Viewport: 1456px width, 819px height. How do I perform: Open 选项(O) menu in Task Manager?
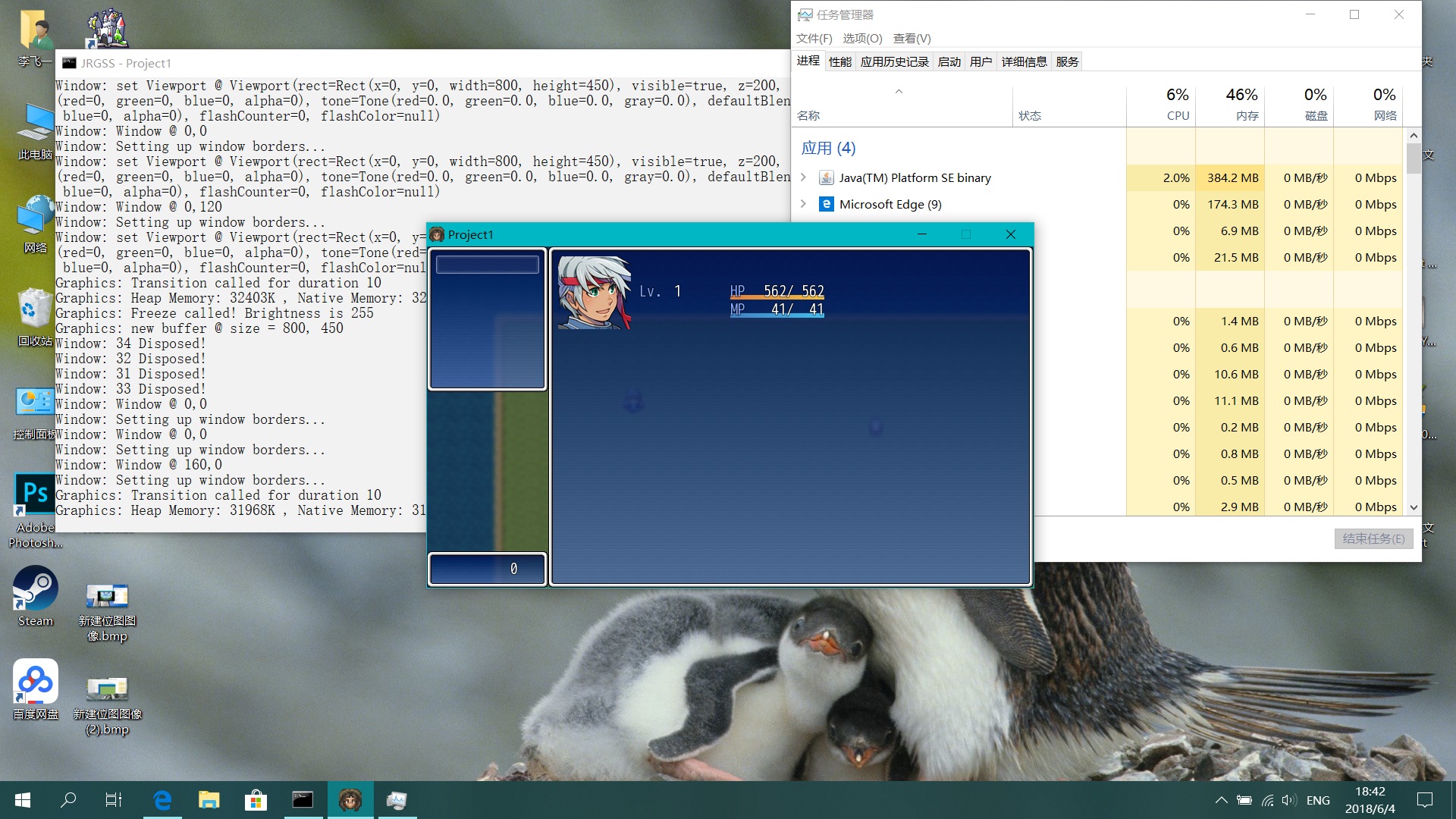pyautogui.click(x=862, y=38)
